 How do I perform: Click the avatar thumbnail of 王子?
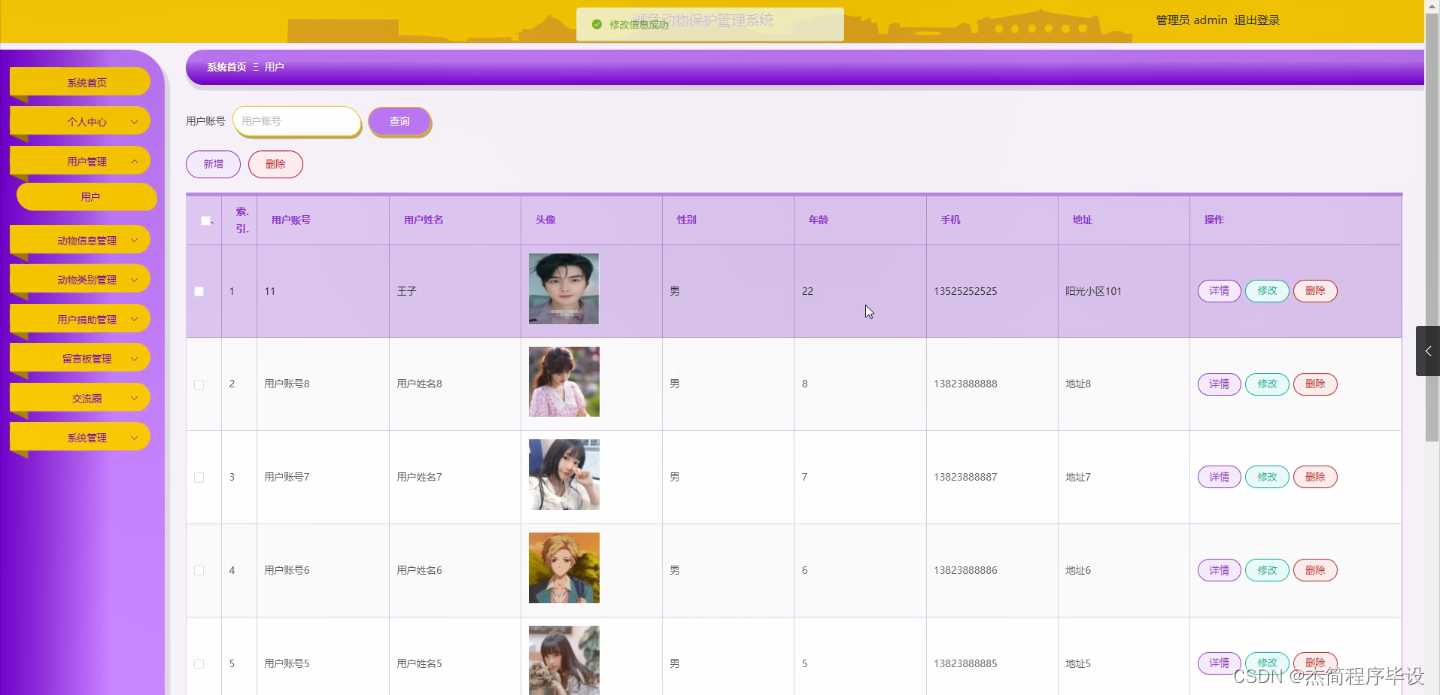(564, 289)
